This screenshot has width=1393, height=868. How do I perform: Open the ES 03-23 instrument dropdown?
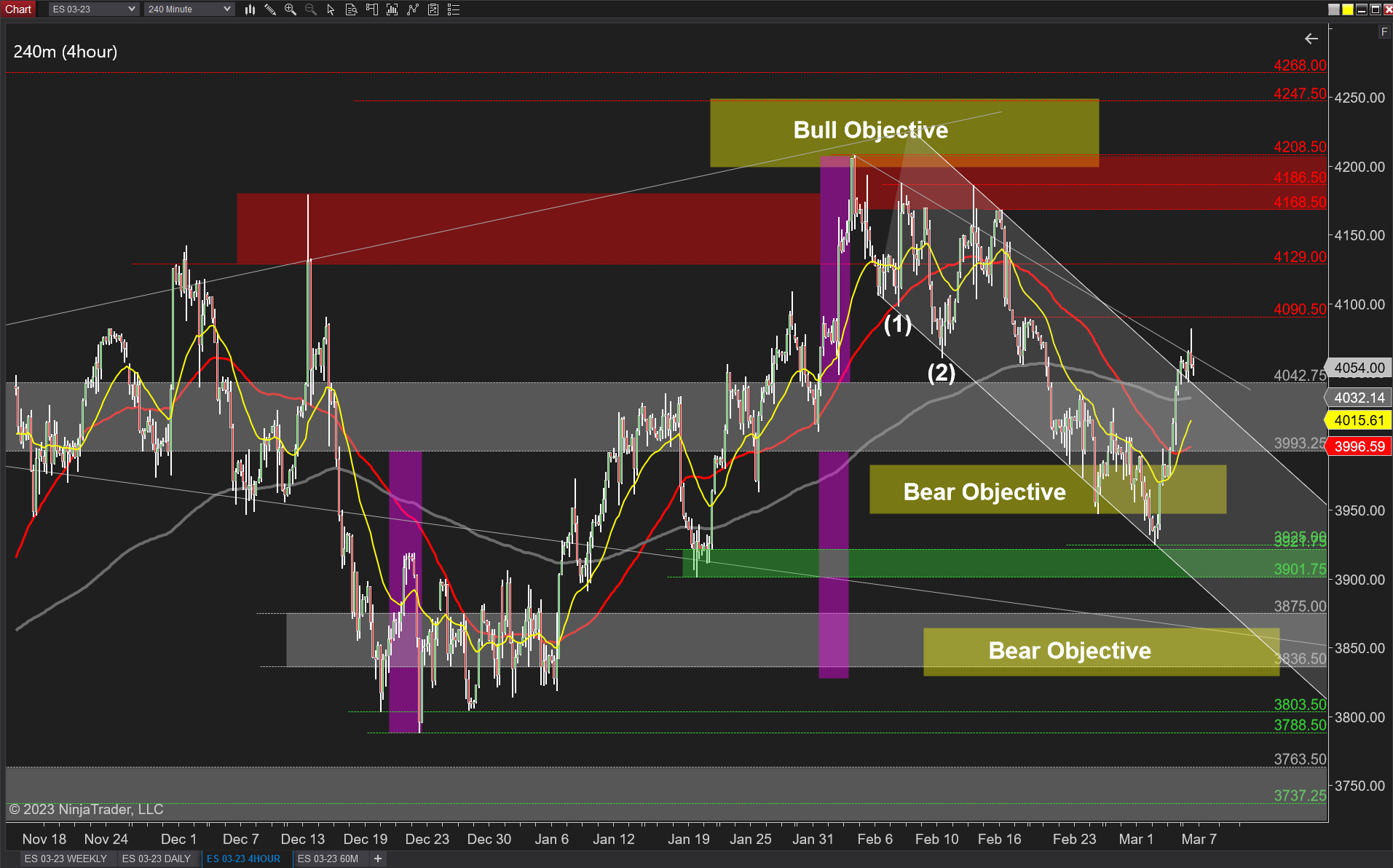pyautogui.click(x=93, y=9)
